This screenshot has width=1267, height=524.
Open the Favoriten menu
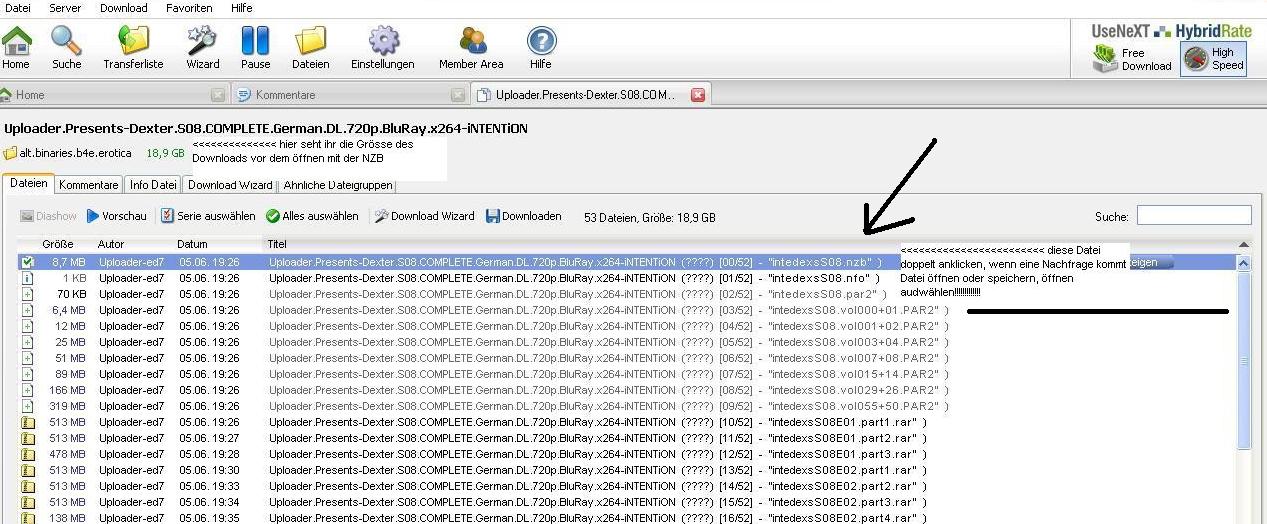pos(189,8)
